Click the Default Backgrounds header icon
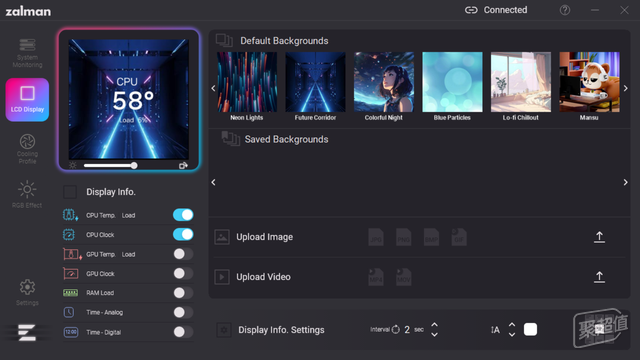The image size is (640, 360). (x=224, y=40)
